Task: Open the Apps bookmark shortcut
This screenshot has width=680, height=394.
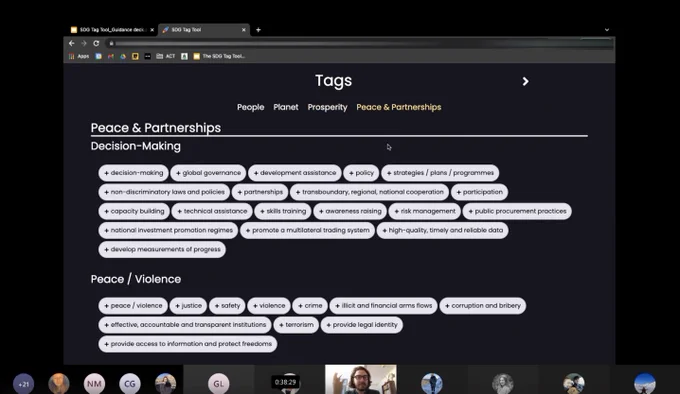Action: [x=79, y=56]
